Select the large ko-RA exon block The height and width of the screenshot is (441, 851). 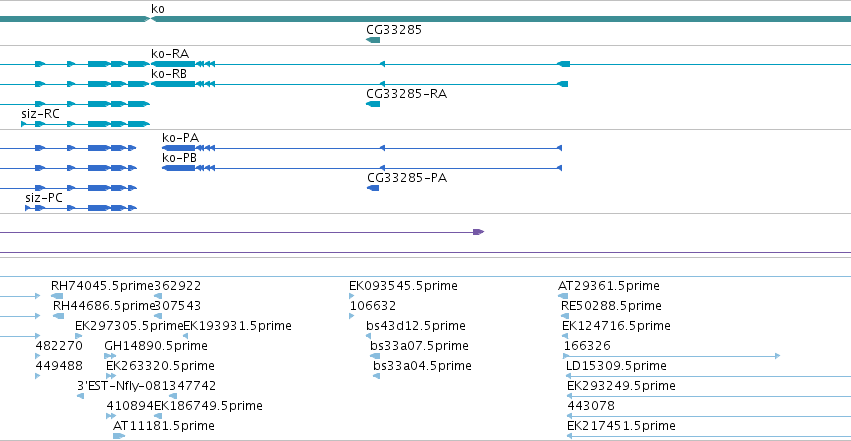click(173, 64)
